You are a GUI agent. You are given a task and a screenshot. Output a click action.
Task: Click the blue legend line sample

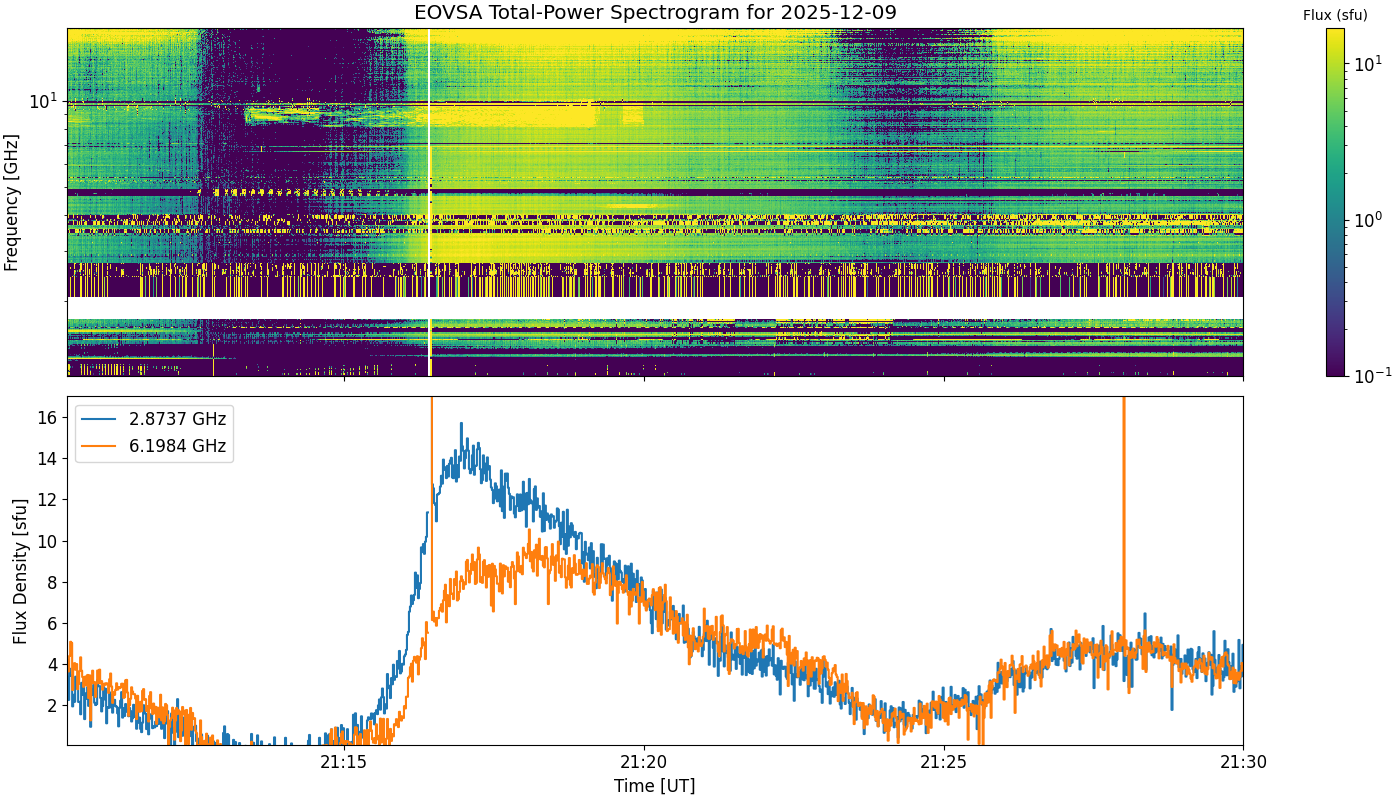(101, 419)
